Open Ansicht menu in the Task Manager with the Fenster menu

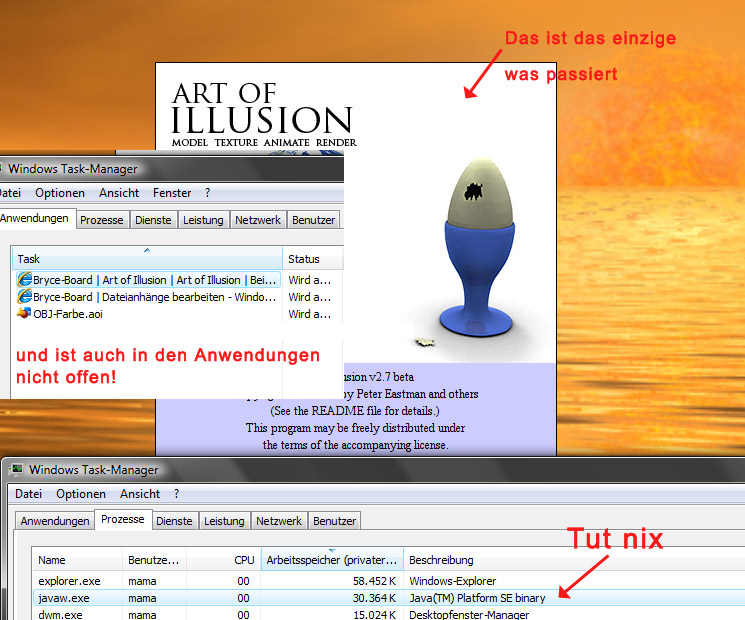119,193
